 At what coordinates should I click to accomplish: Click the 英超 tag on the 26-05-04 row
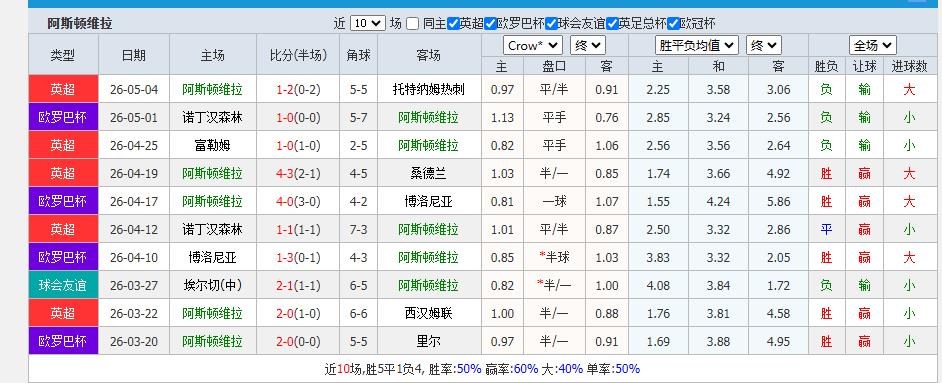pos(63,89)
